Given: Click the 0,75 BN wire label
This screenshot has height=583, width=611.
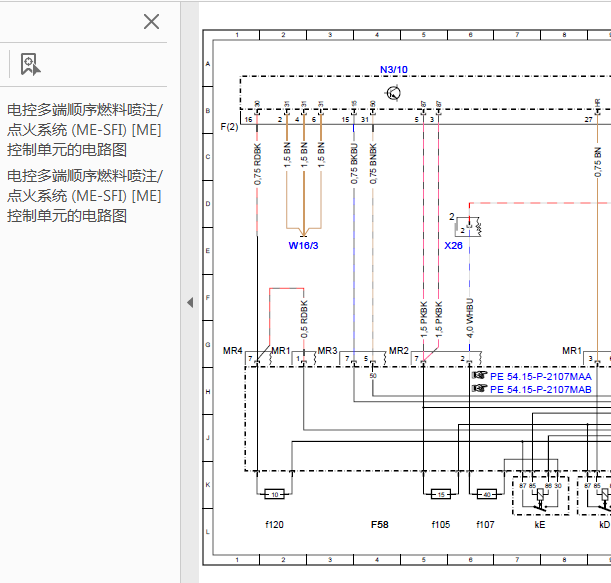Looking at the screenshot, I should coord(597,162).
